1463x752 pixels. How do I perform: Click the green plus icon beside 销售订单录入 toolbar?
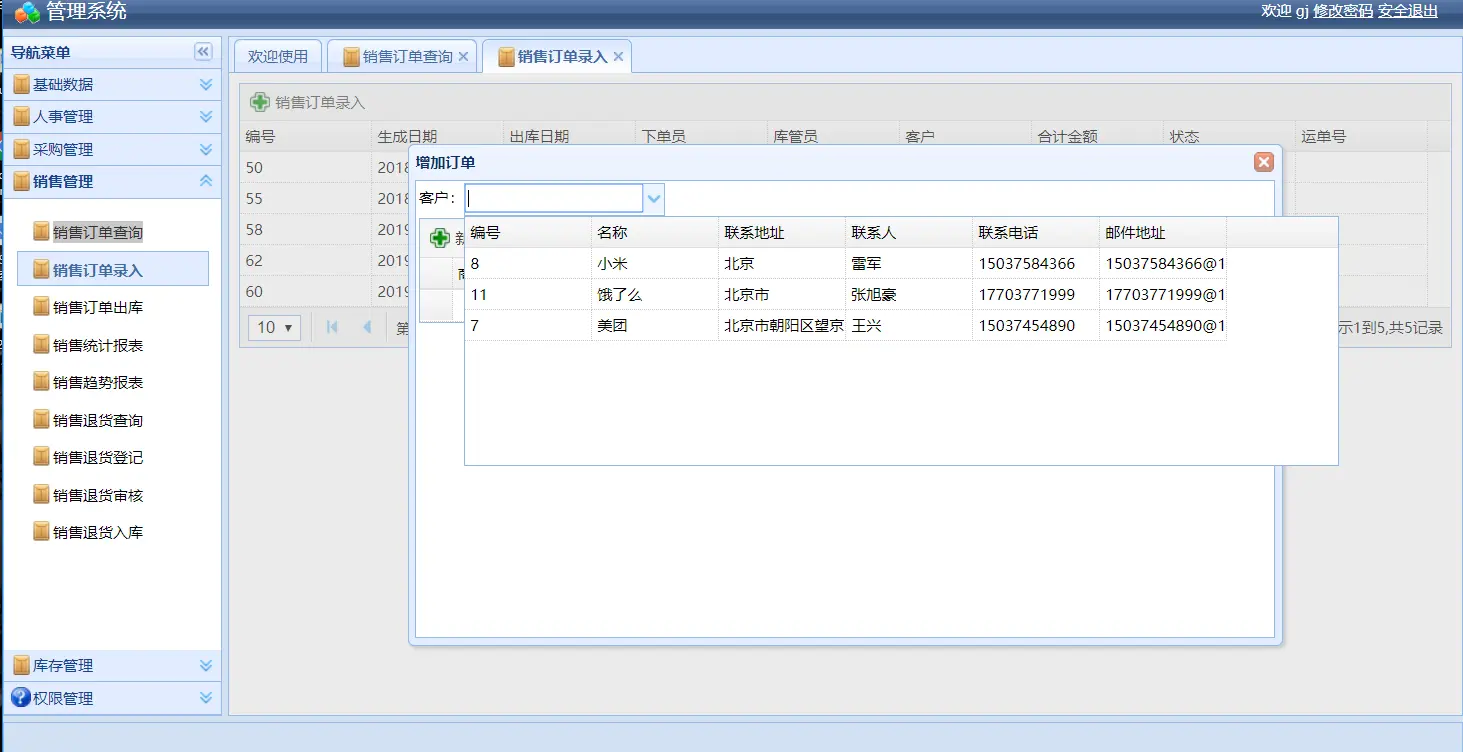point(260,102)
